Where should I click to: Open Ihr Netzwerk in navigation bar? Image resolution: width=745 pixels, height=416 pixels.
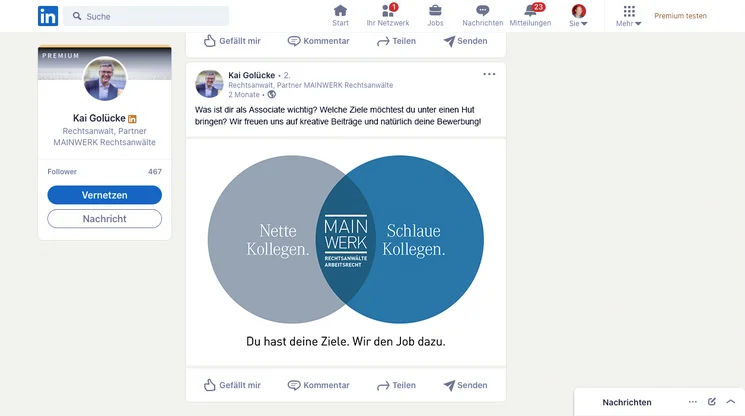(388, 15)
